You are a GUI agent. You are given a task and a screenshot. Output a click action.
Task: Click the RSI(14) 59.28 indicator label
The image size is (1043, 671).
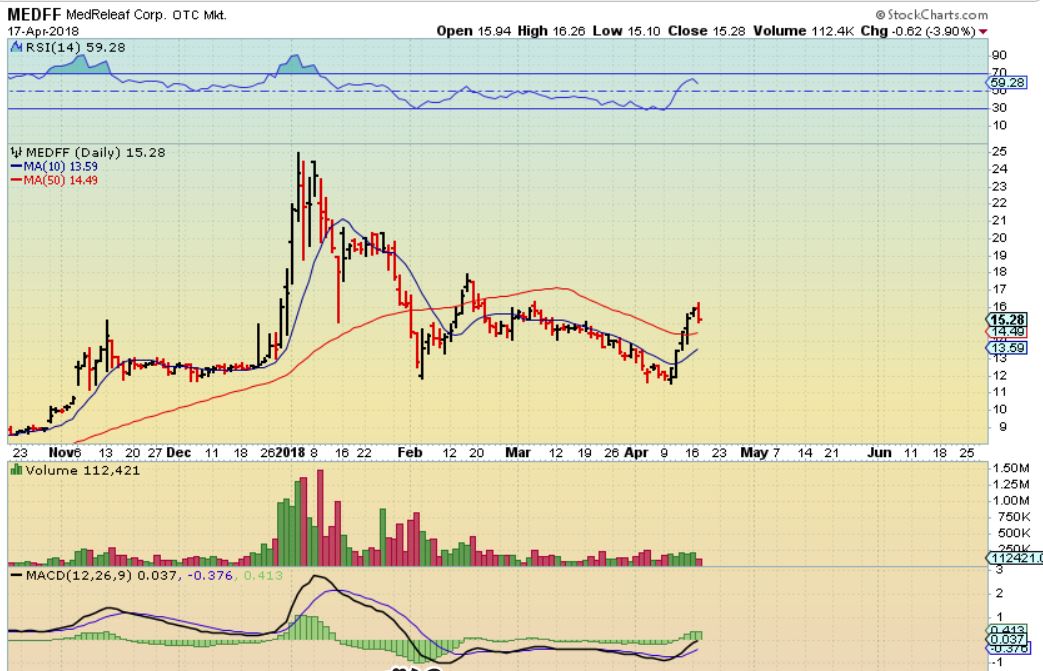(x=74, y=47)
